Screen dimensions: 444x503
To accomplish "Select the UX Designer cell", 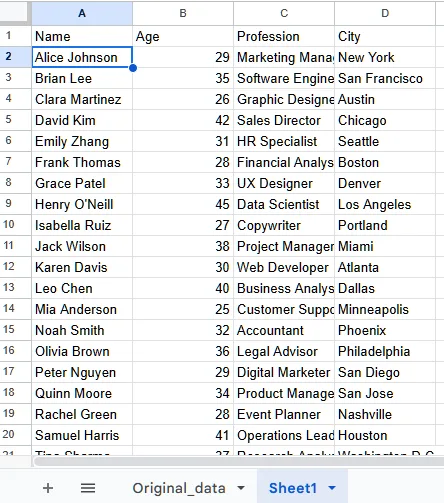I will [x=284, y=183].
